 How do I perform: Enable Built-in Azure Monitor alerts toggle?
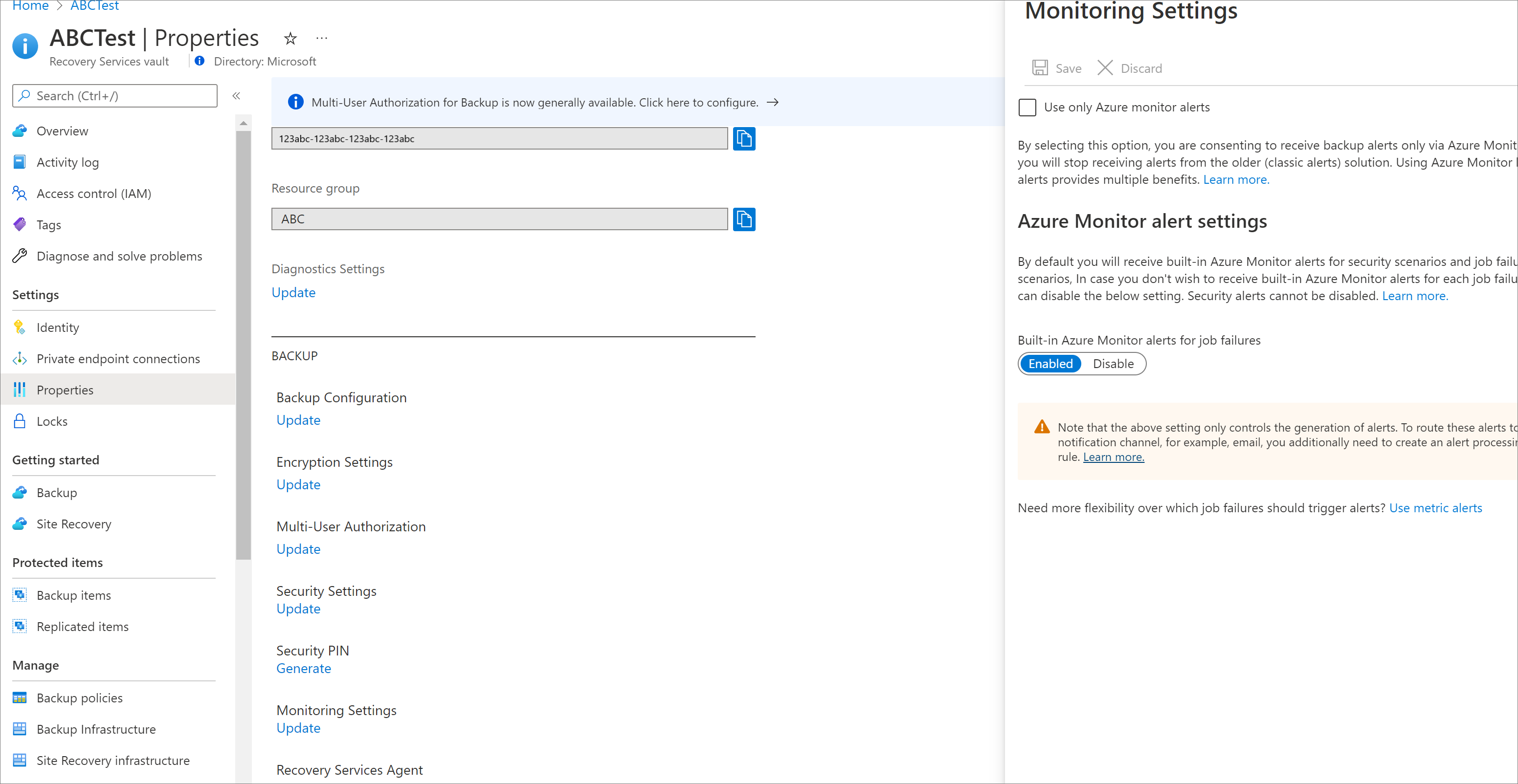click(1049, 363)
